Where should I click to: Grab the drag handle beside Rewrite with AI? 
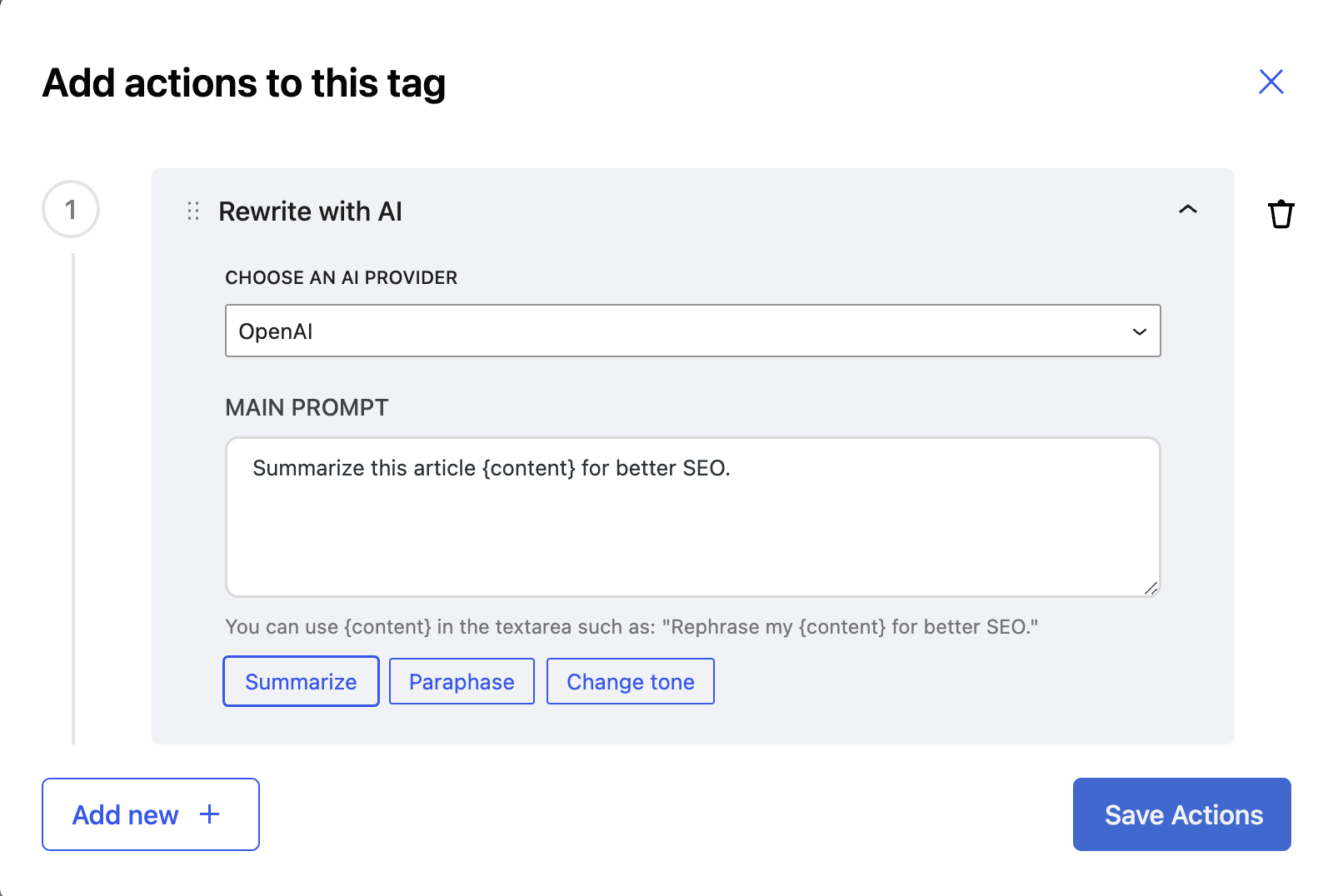(x=193, y=212)
